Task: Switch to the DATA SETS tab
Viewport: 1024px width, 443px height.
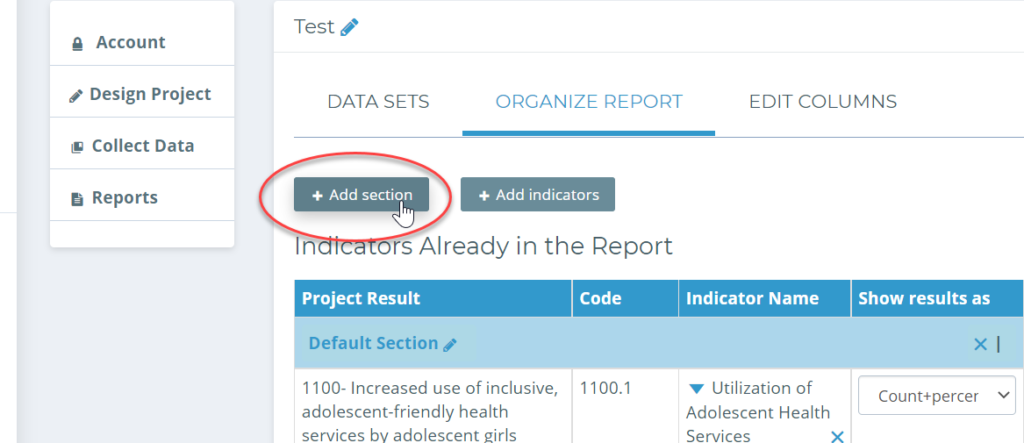Action: [x=378, y=102]
